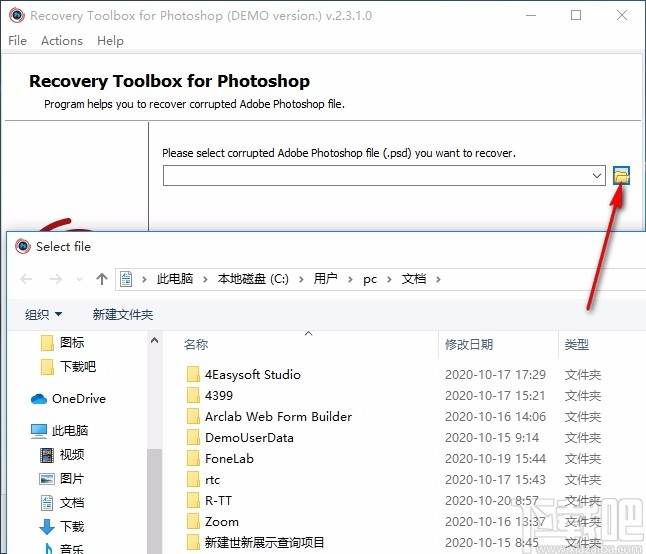The width and height of the screenshot is (646, 554).
Task: Click the OneDrive cloud icon
Action: pos(39,399)
